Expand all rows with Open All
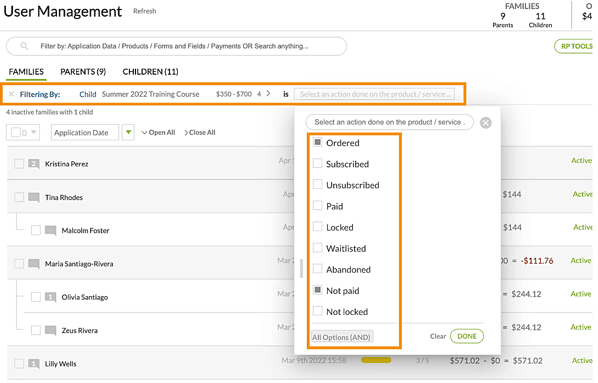598x383 pixels. tap(158, 132)
